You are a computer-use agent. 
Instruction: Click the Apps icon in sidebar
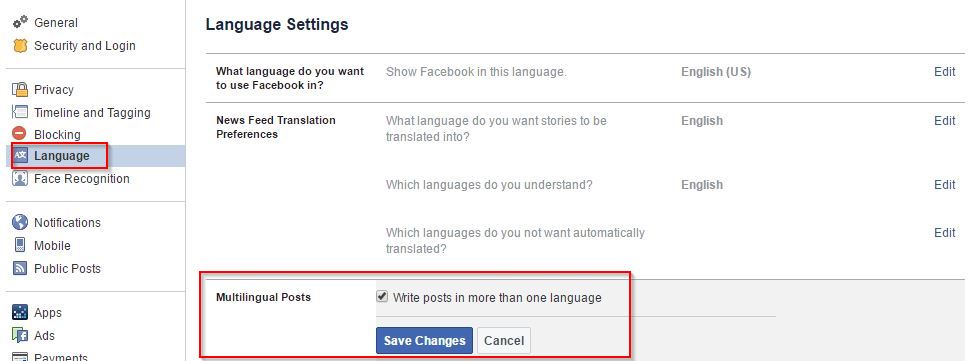coord(20,313)
